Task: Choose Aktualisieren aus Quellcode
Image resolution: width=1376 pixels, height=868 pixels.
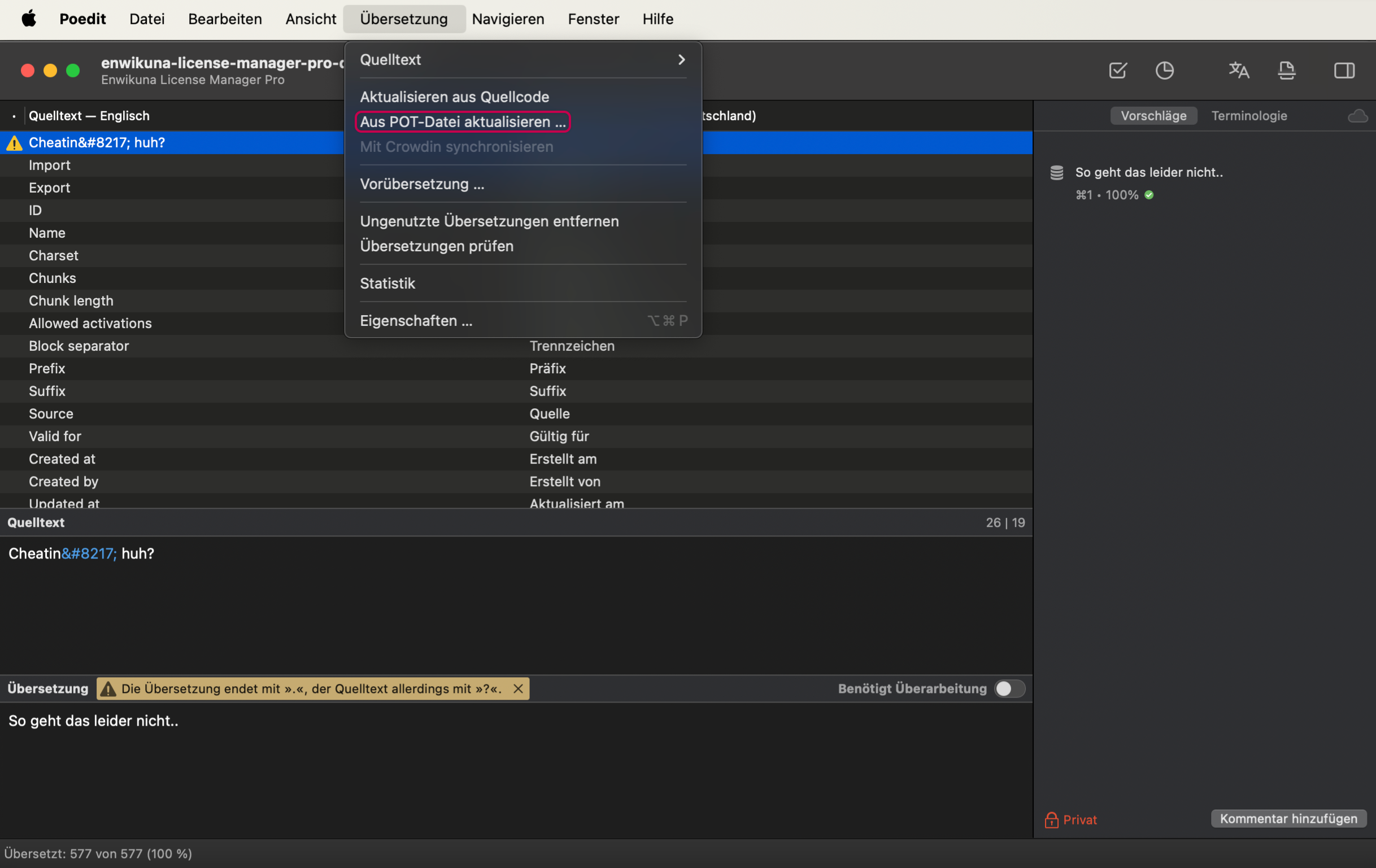Action: pos(522,97)
